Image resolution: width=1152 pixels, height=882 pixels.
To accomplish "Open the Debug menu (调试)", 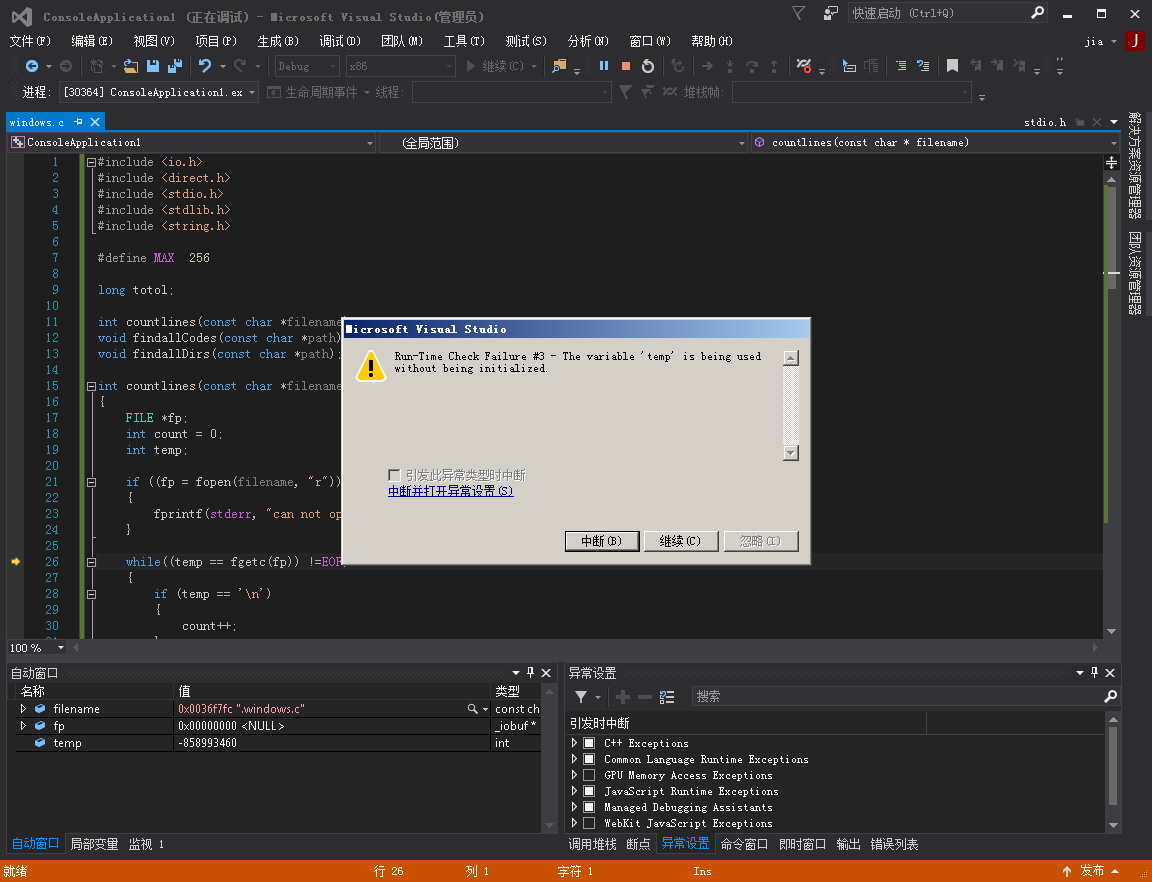I will (x=340, y=41).
